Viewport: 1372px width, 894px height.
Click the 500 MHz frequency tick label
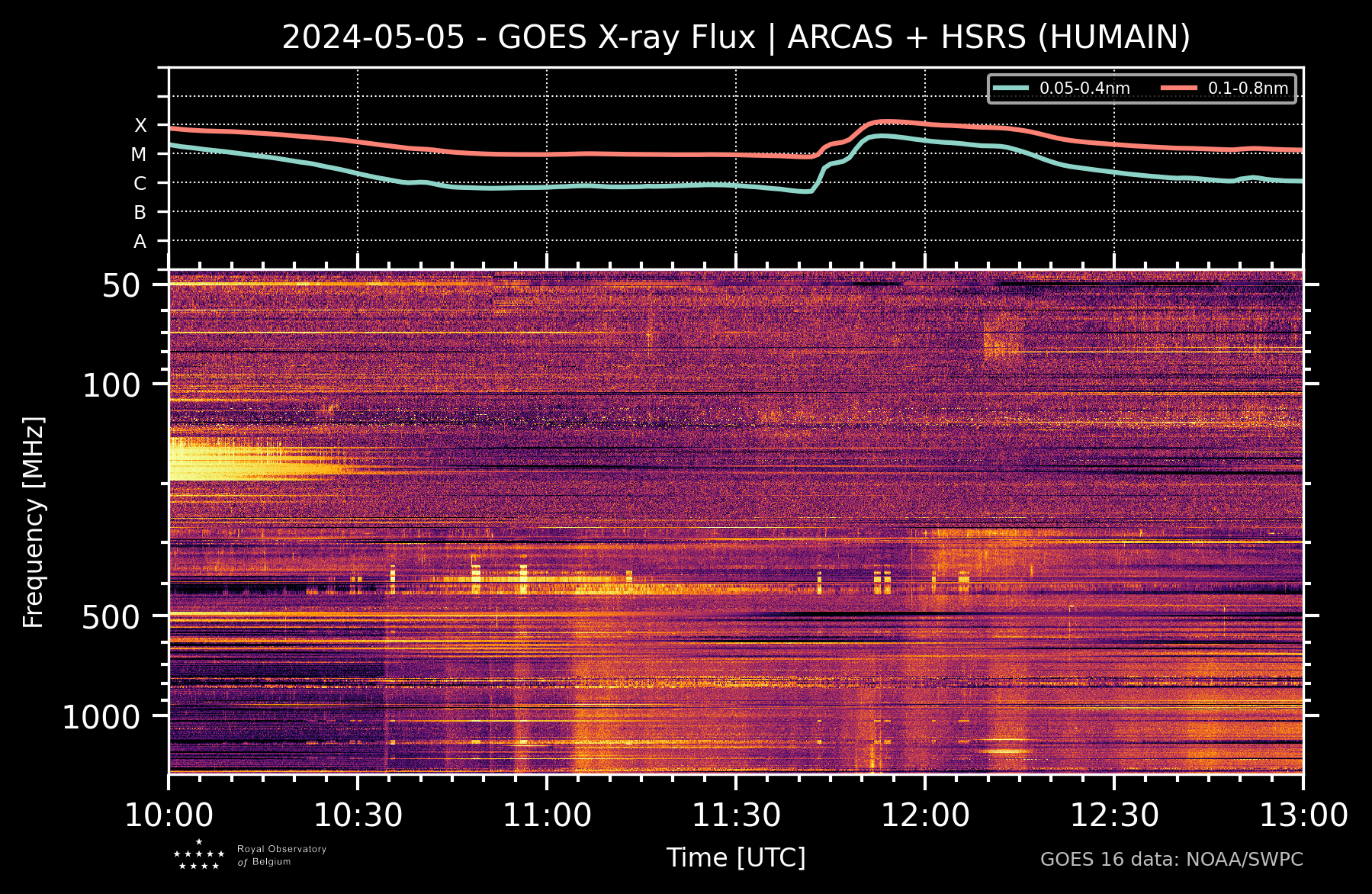tap(111, 617)
